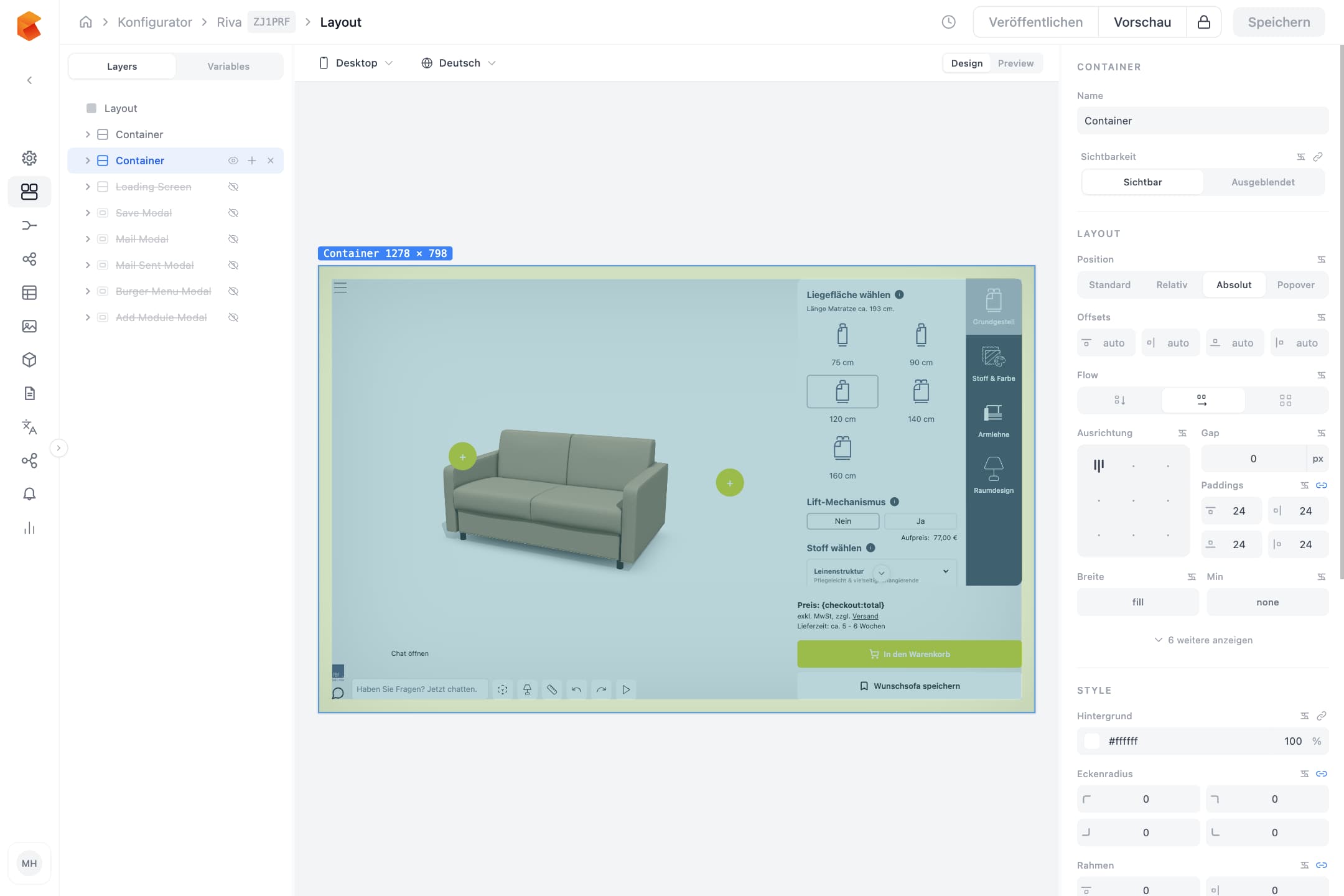Click the lock icon next to Vorschau
Screen dimensions: 1344x896
(x=1204, y=22)
